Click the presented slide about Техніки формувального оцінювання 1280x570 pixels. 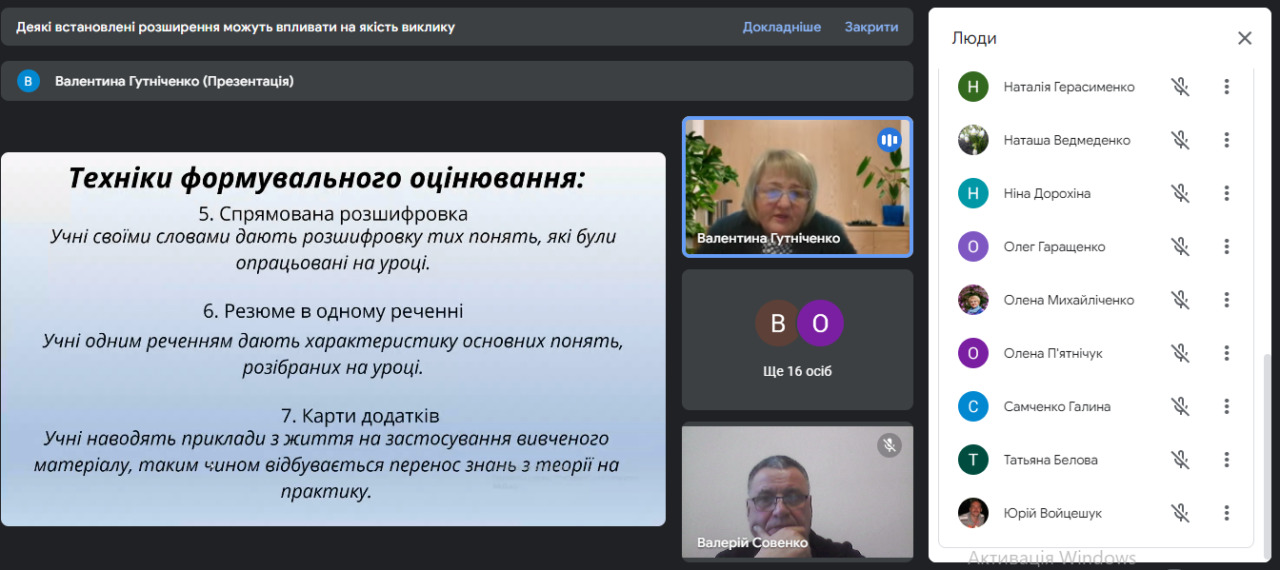click(x=333, y=339)
